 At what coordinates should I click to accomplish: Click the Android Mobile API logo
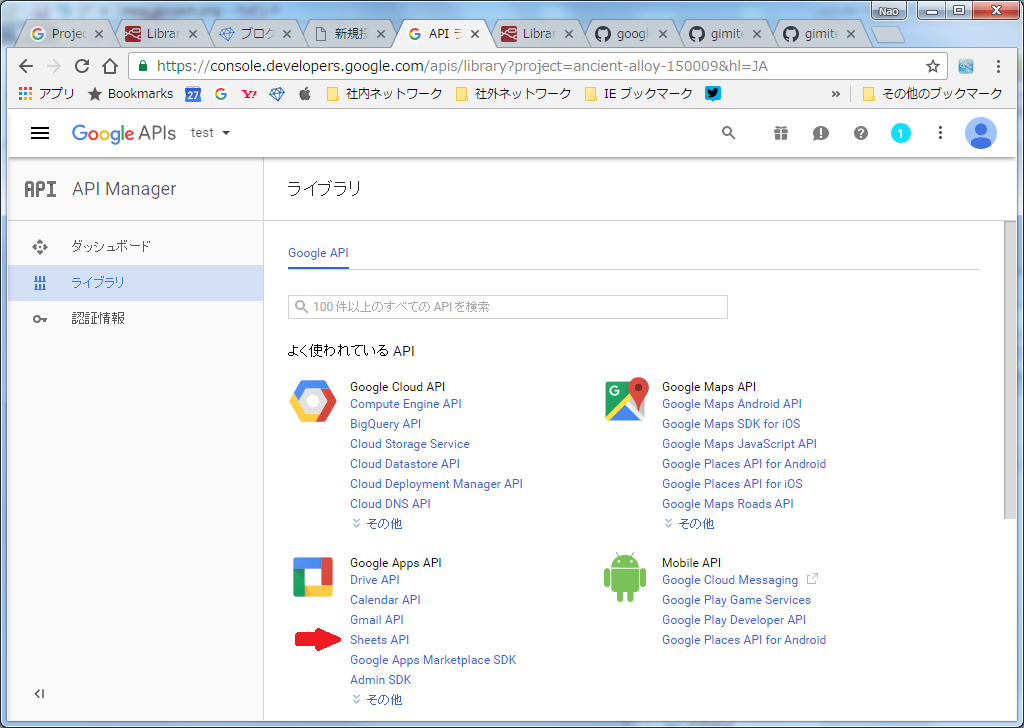625,577
